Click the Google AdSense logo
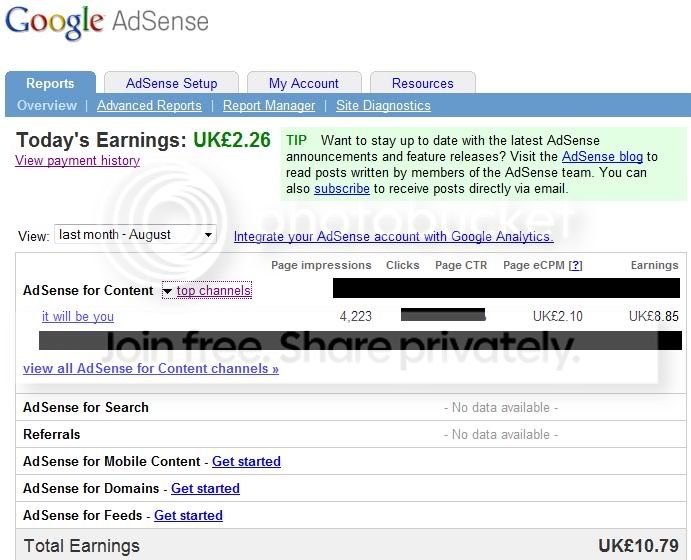The width and height of the screenshot is (691, 560). pos(107,22)
